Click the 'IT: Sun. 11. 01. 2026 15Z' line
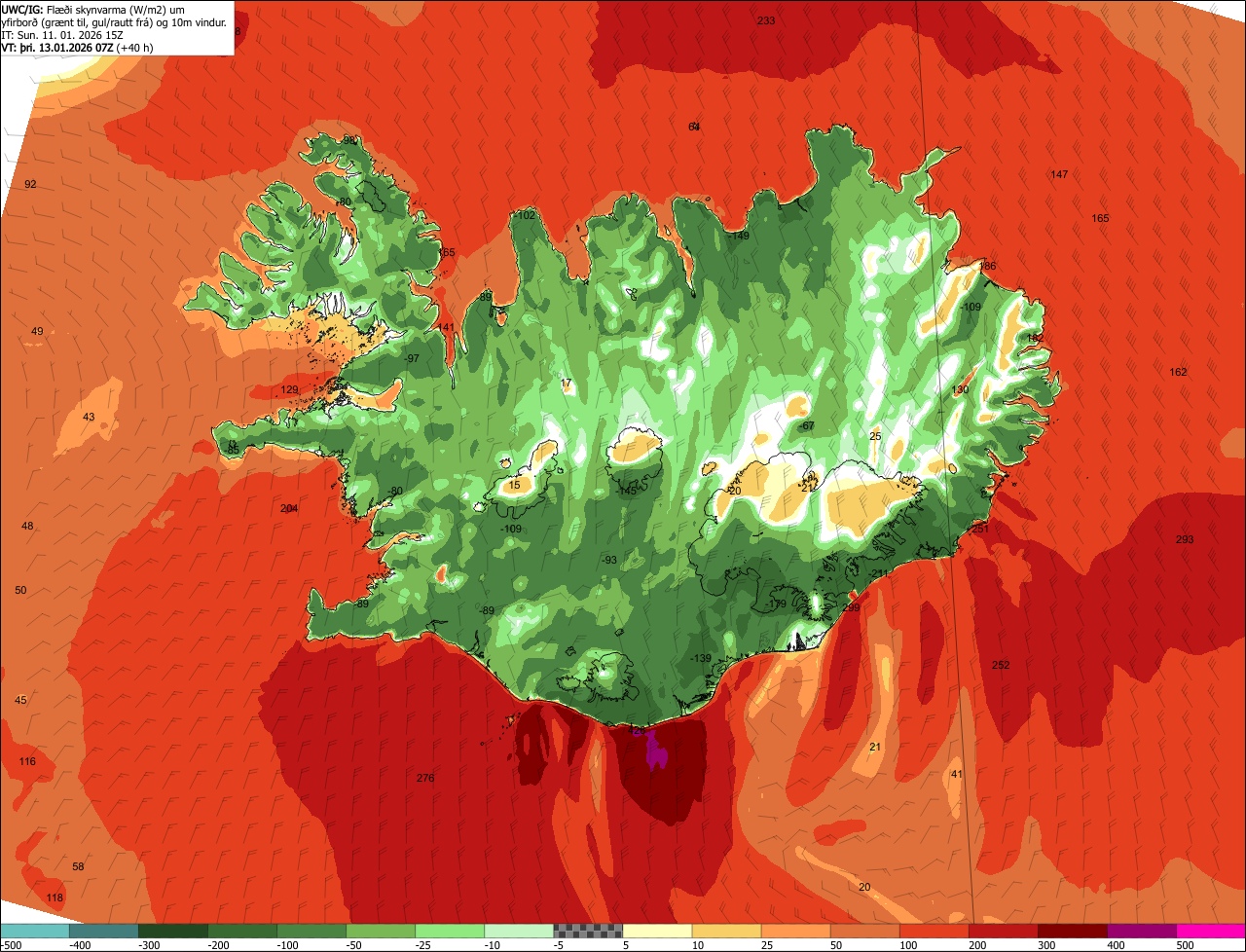 click(62, 34)
